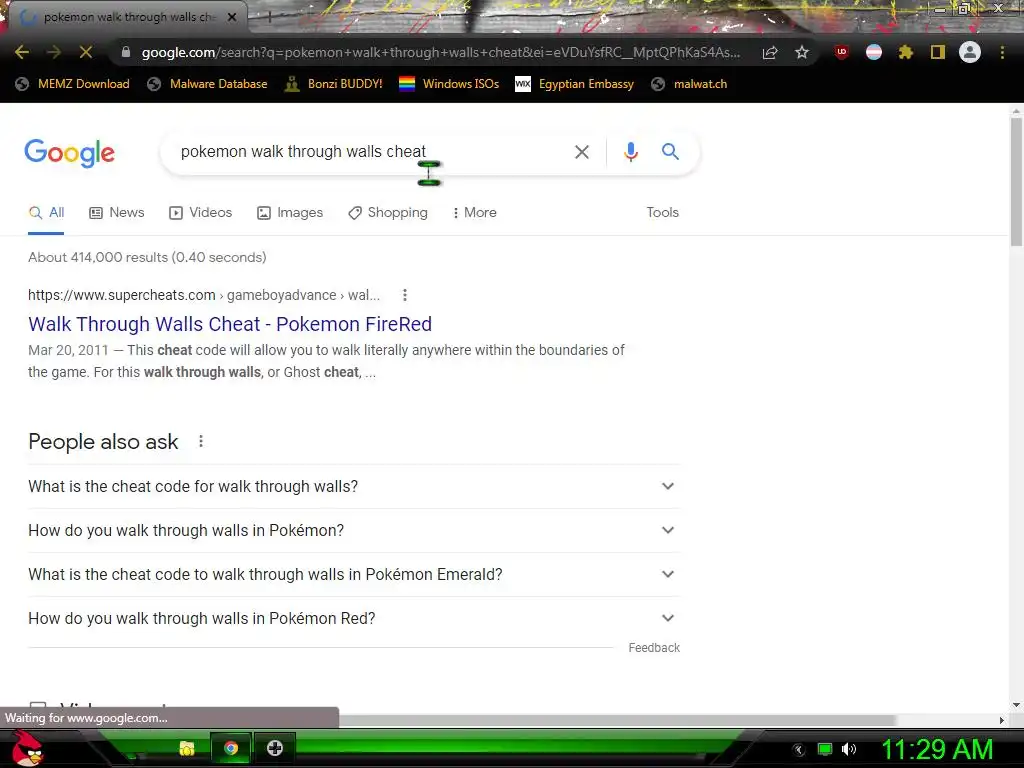This screenshot has width=1024, height=768.
Task: Open the uBlock Origin extension icon
Action: 842,52
